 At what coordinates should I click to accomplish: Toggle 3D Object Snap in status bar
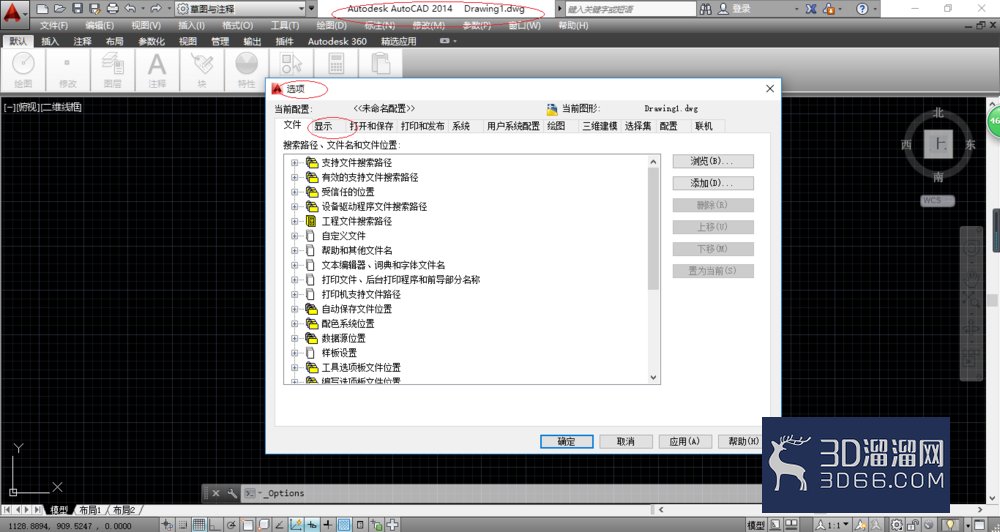pyautogui.click(x=263, y=525)
